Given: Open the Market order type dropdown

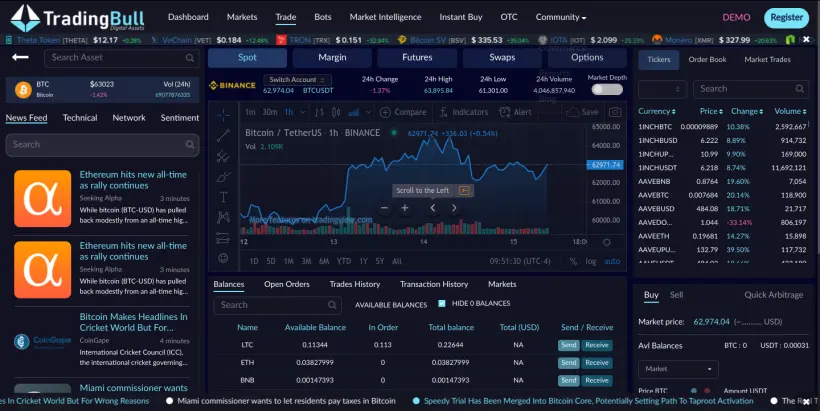Looking at the screenshot, I should click(x=678, y=369).
